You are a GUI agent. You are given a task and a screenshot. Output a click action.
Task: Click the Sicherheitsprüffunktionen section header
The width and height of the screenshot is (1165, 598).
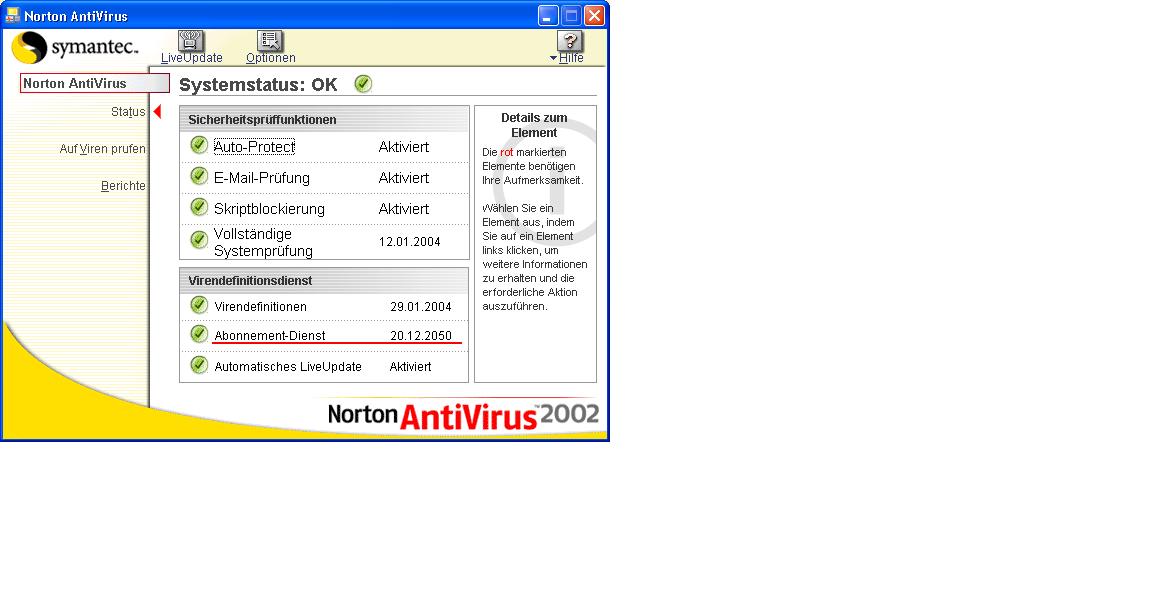coord(324,120)
